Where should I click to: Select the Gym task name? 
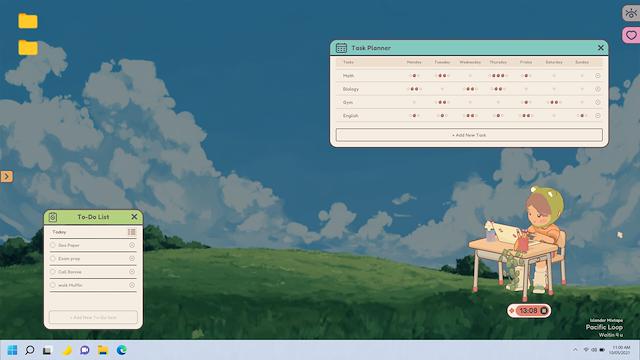(348, 102)
